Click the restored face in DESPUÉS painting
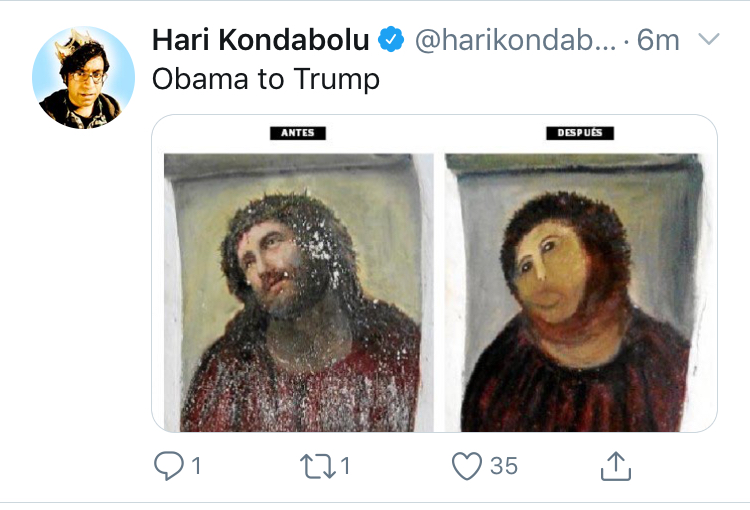750x510 pixels. pyautogui.click(x=550, y=273)
